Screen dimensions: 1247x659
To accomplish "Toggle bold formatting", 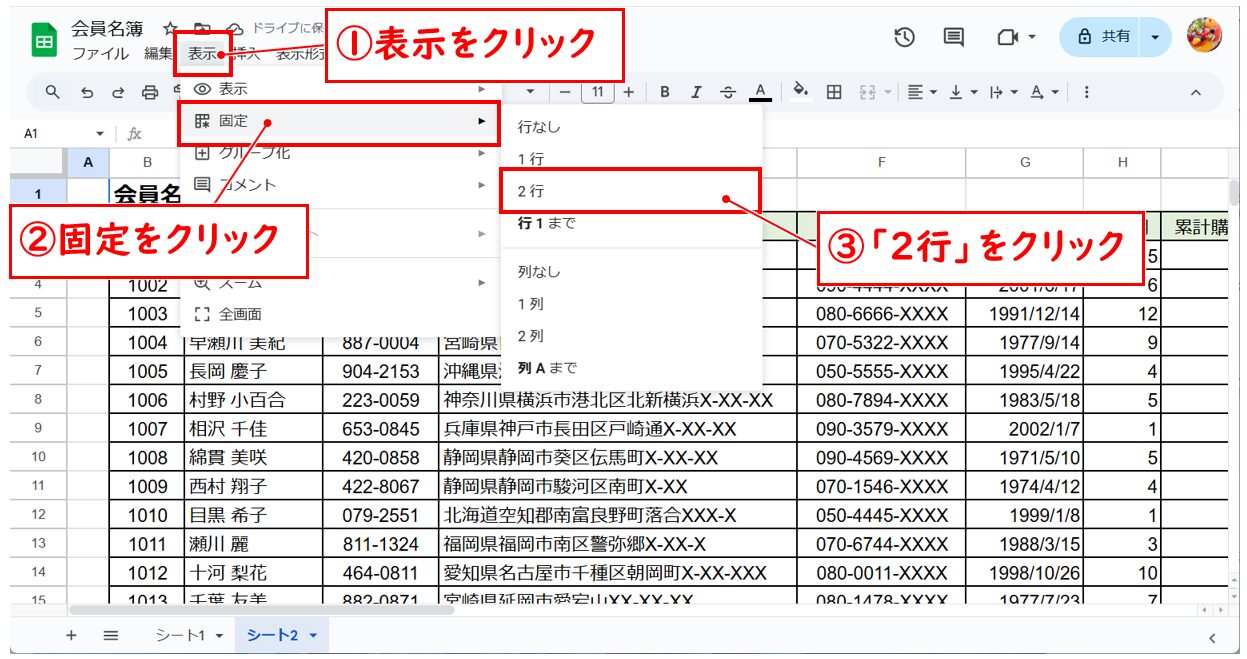I will click(664, 92).
